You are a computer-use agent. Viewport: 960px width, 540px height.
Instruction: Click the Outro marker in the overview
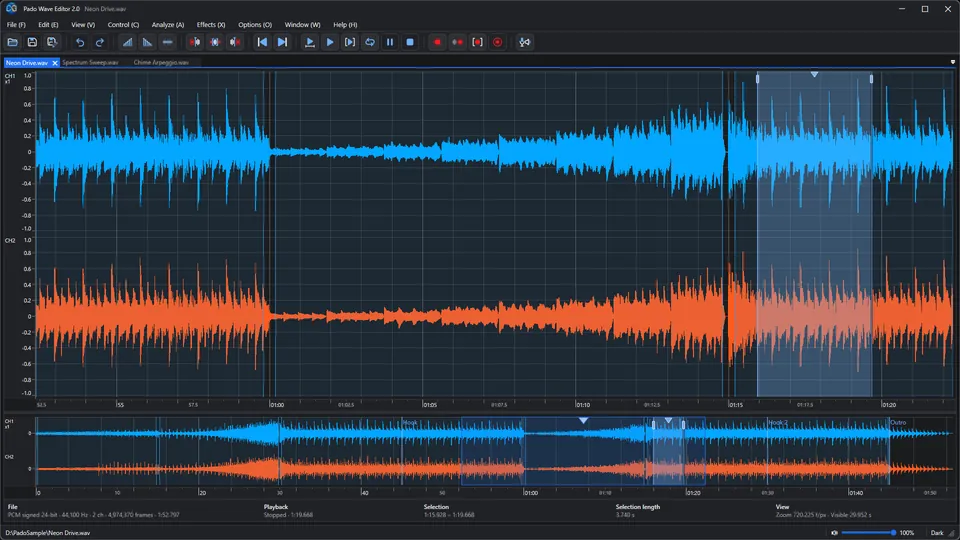click(898, 422)
